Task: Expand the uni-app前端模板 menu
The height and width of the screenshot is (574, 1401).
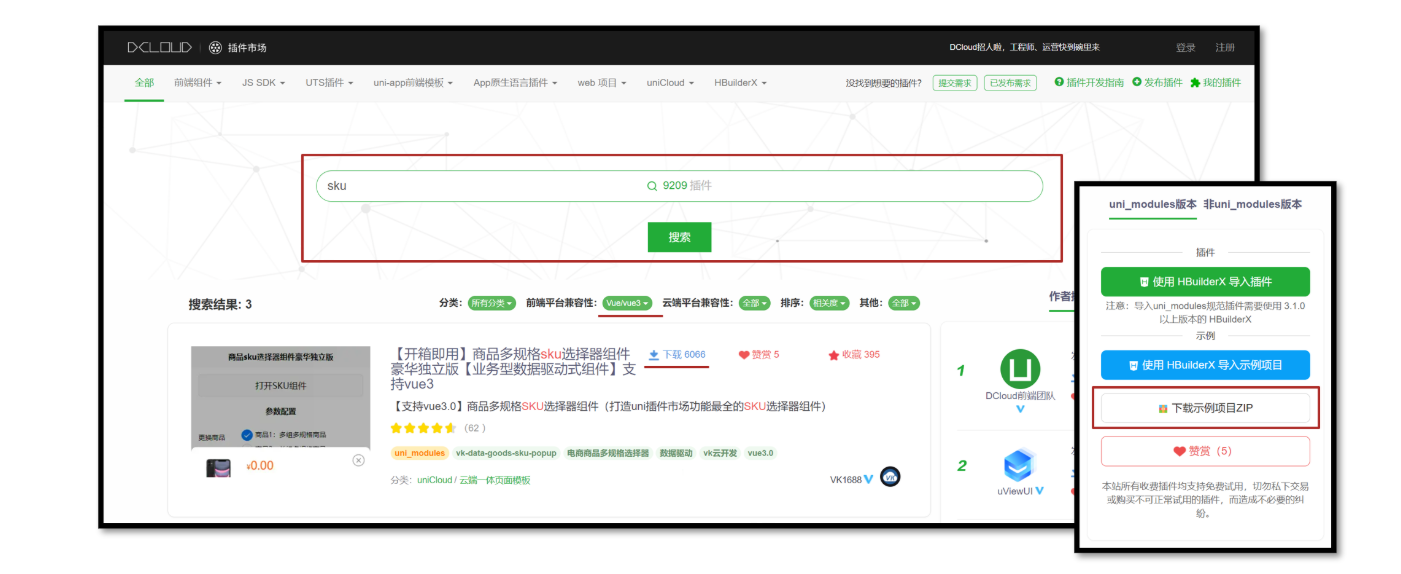Action: [x=413, y=83]
